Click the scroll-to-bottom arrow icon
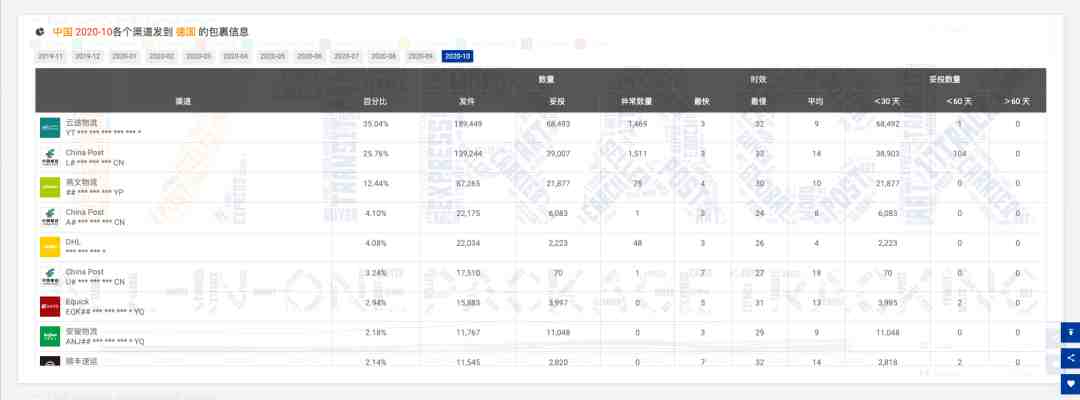Image resolution: width=1080 pixels, height=400 pixels. (1070, 333)
